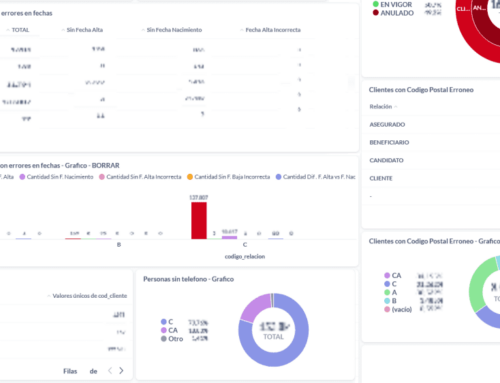Toggle A legend in Codigo Postal Grafico

click(x=391, y=292)
